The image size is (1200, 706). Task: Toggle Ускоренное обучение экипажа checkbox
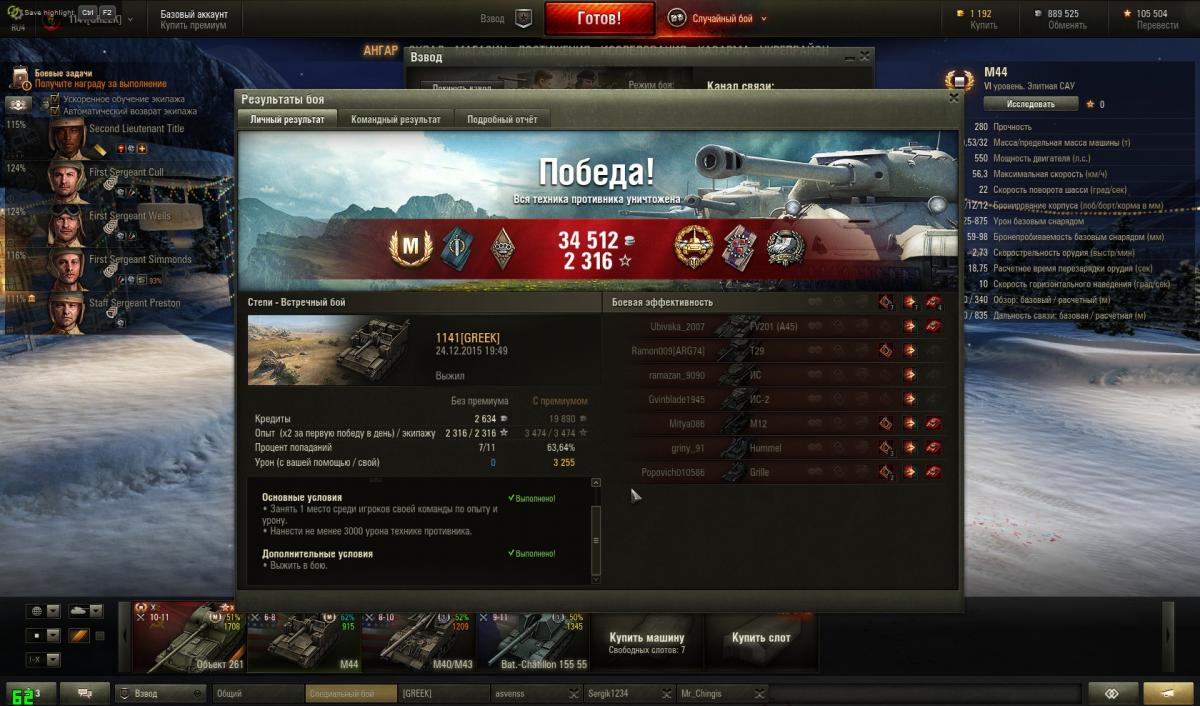[55, 100]
